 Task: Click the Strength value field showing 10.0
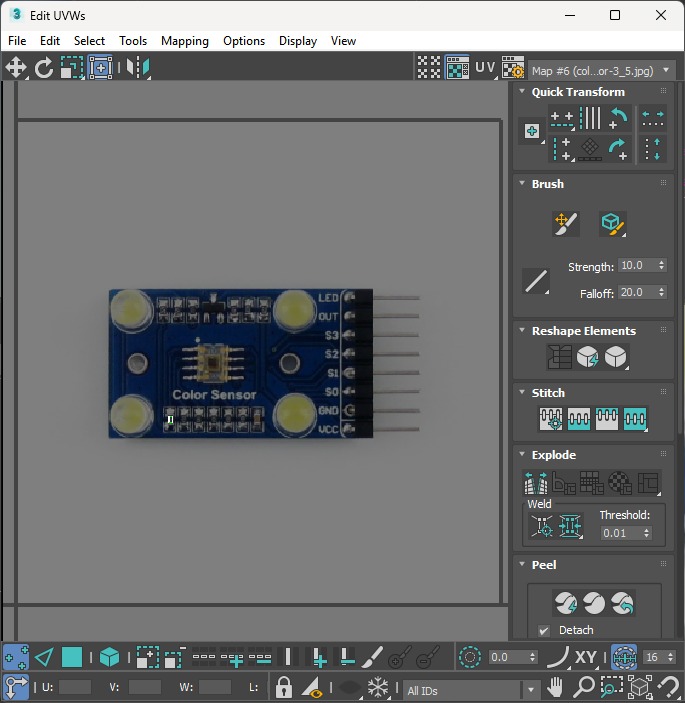637,265
